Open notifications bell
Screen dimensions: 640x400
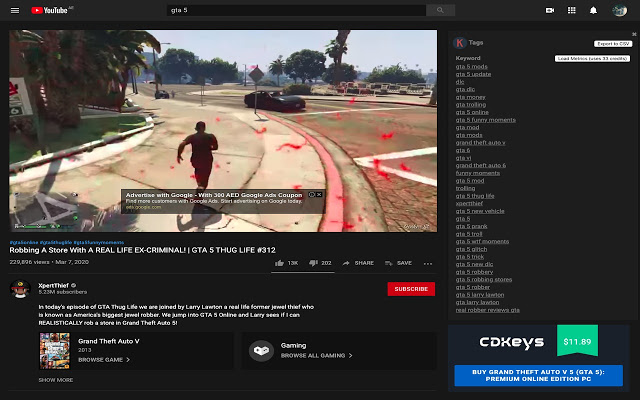(593, 10)
